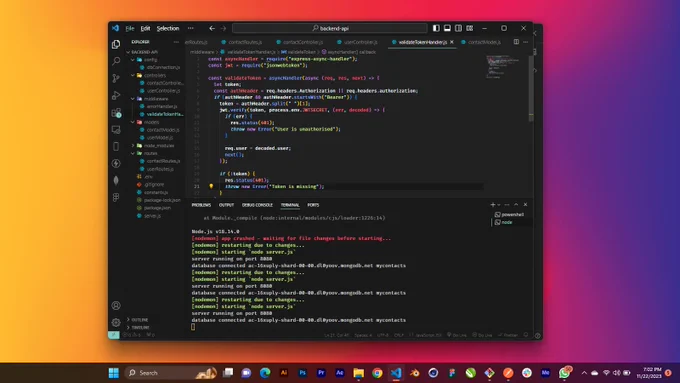
Task: Open package.json in the file tree
Action: coord(157,208)
